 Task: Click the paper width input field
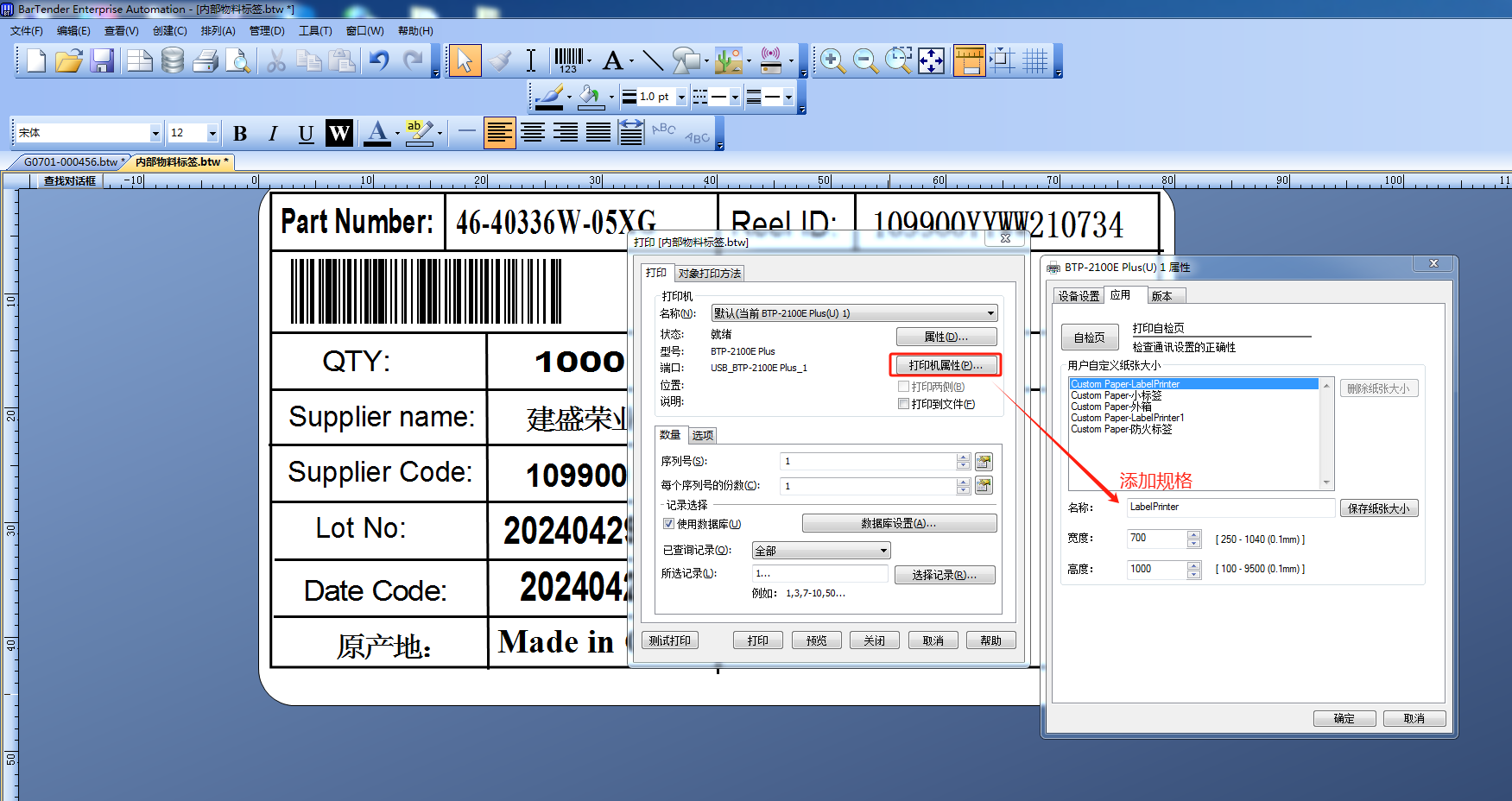[1157, 539]
